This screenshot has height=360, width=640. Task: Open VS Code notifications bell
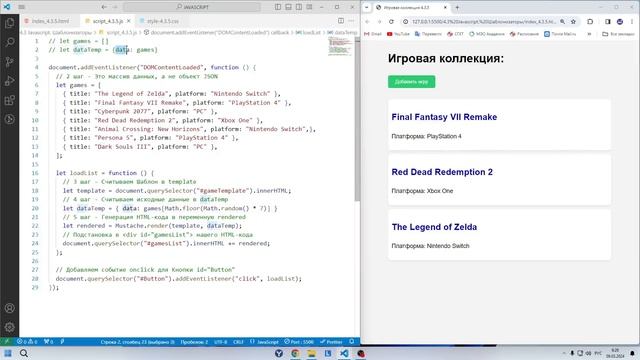click(352, 342)
